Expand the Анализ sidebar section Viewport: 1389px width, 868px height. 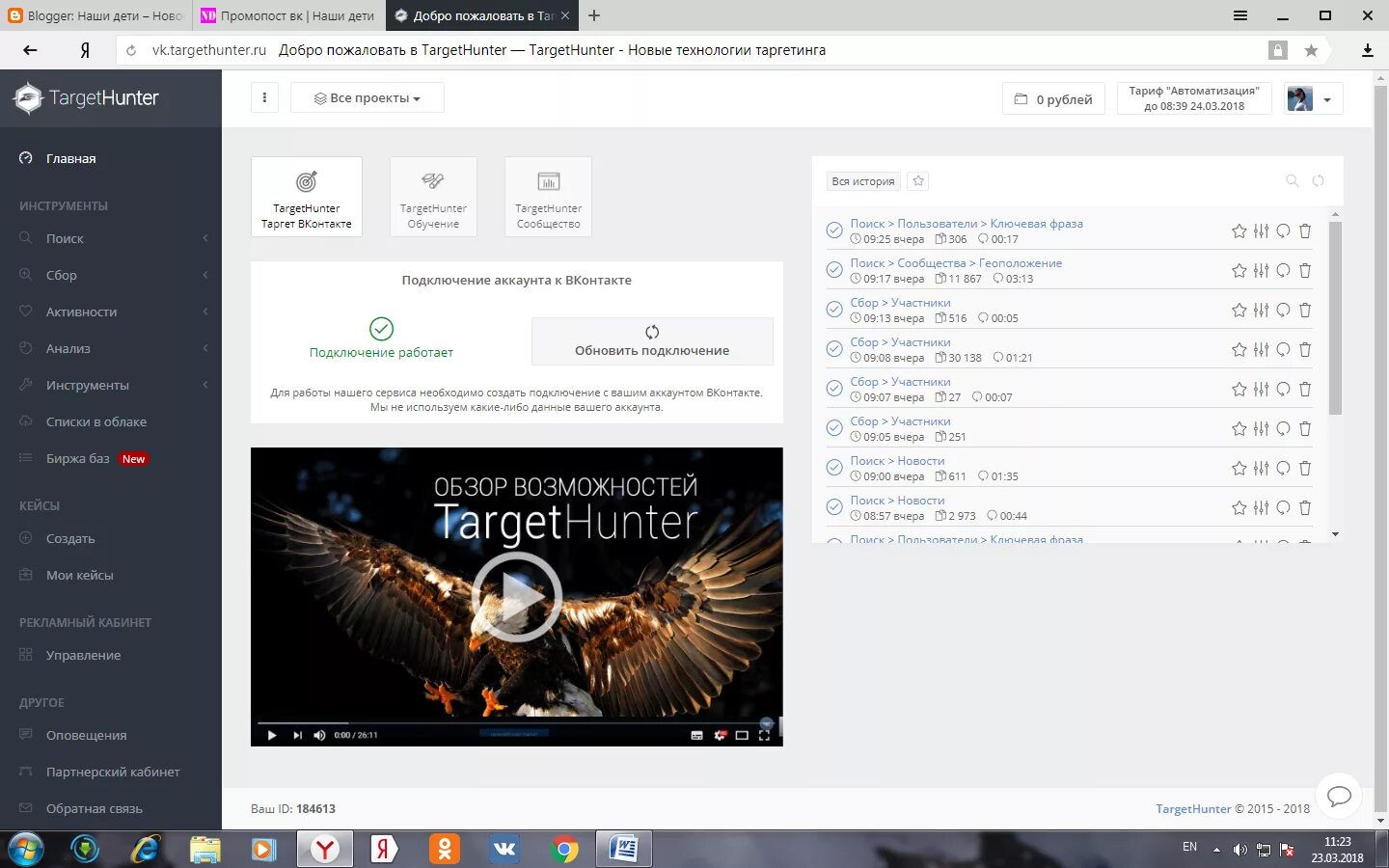coord(111,348)
